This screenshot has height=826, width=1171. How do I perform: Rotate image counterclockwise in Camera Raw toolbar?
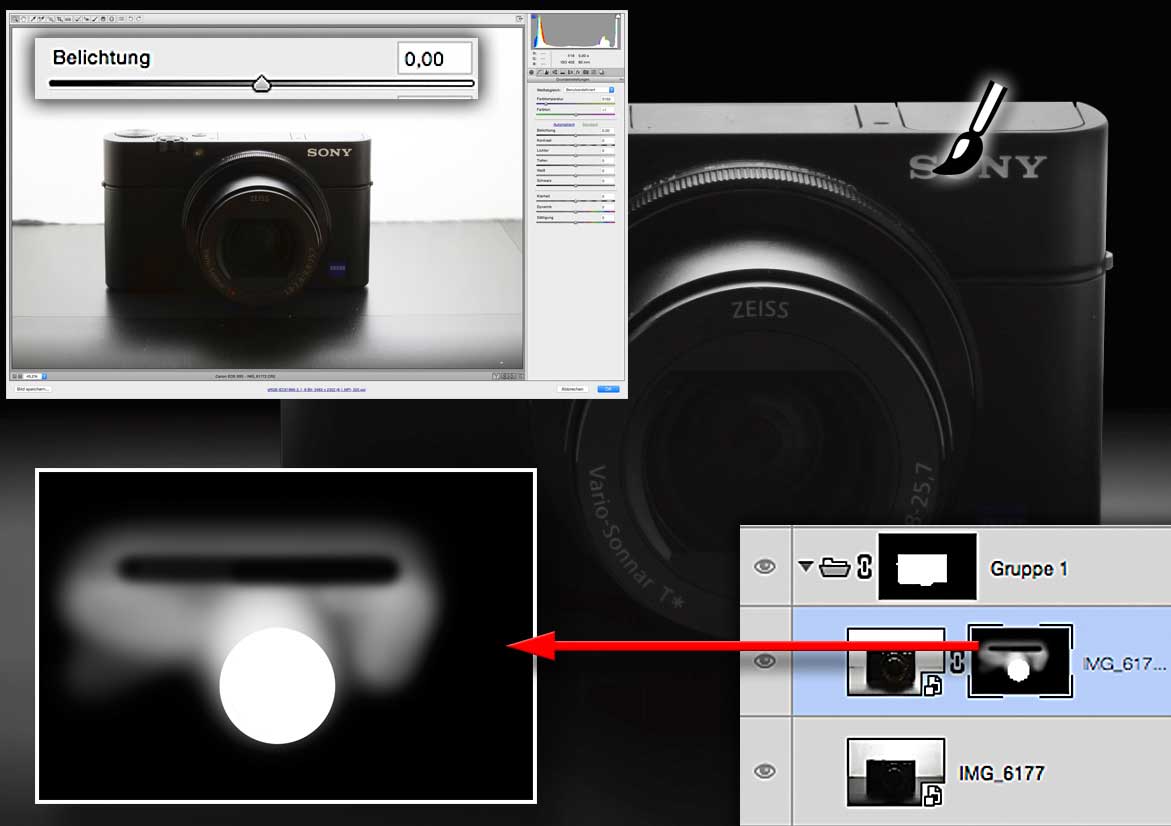tap(131, 19)
